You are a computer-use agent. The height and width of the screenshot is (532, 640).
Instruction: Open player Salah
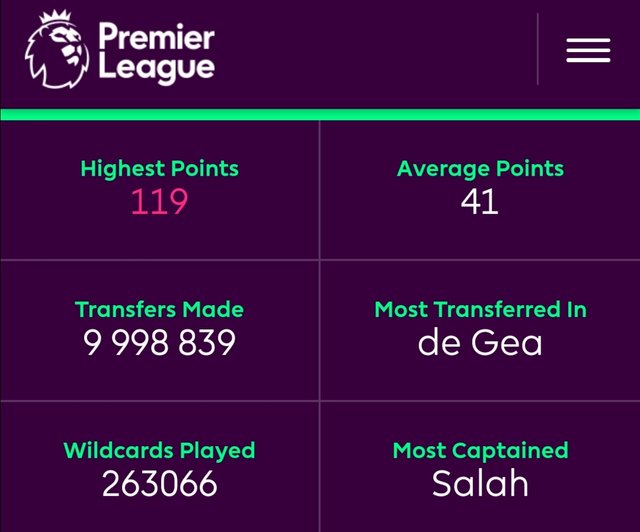click(480, 484)
